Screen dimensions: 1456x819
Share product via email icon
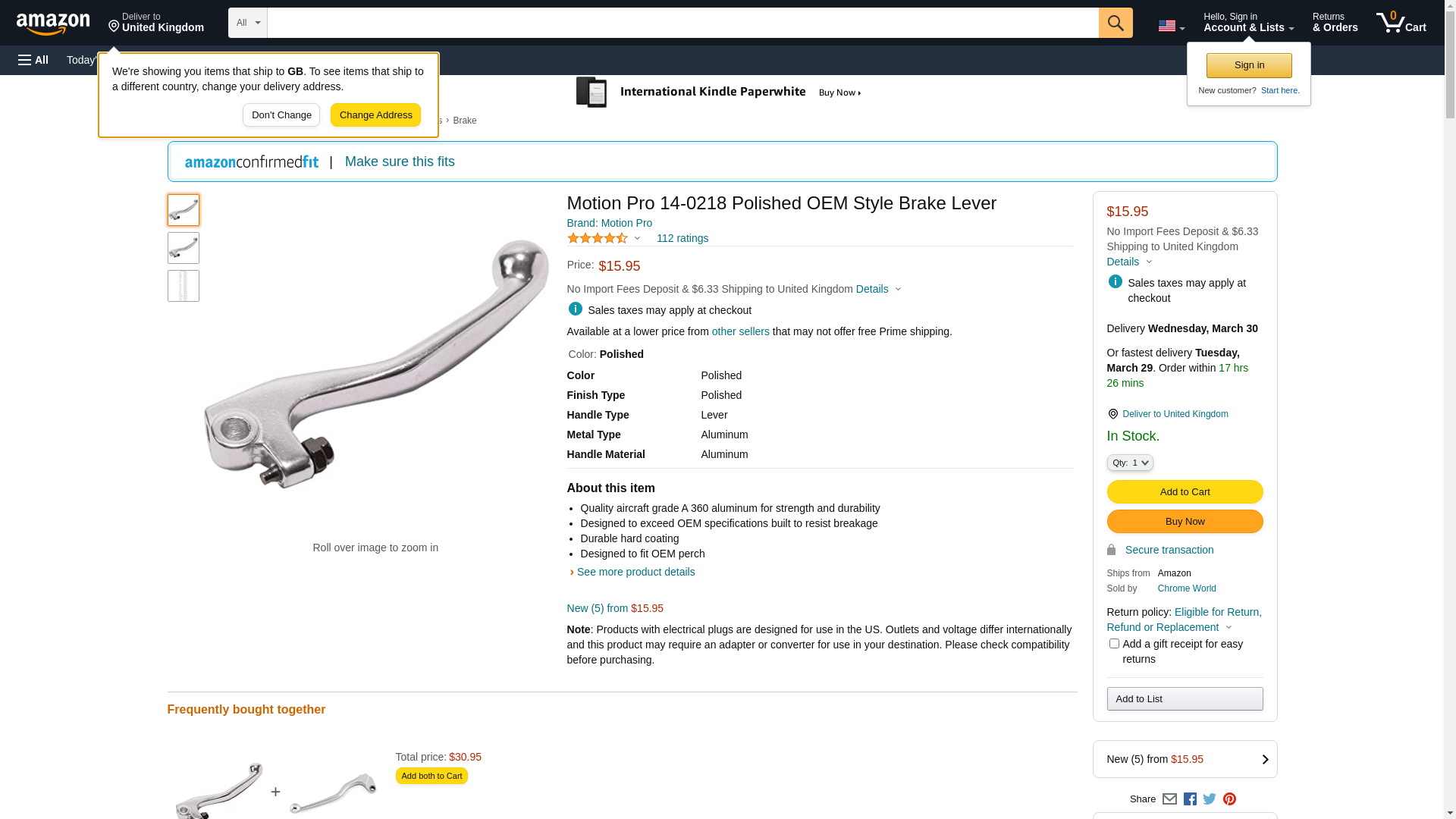click(x=1169, y=799)
